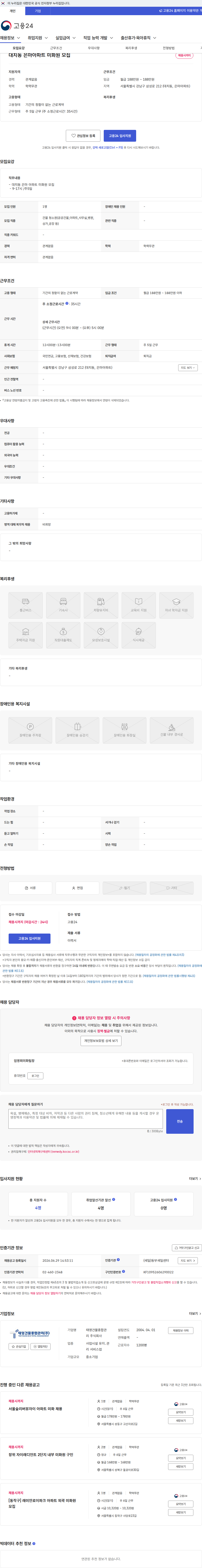This screenshot has height=1568, width=202.
Task: Open 장위 자이레디언트 2단지 내부 미화원 구인
Action: [41, 1455]
